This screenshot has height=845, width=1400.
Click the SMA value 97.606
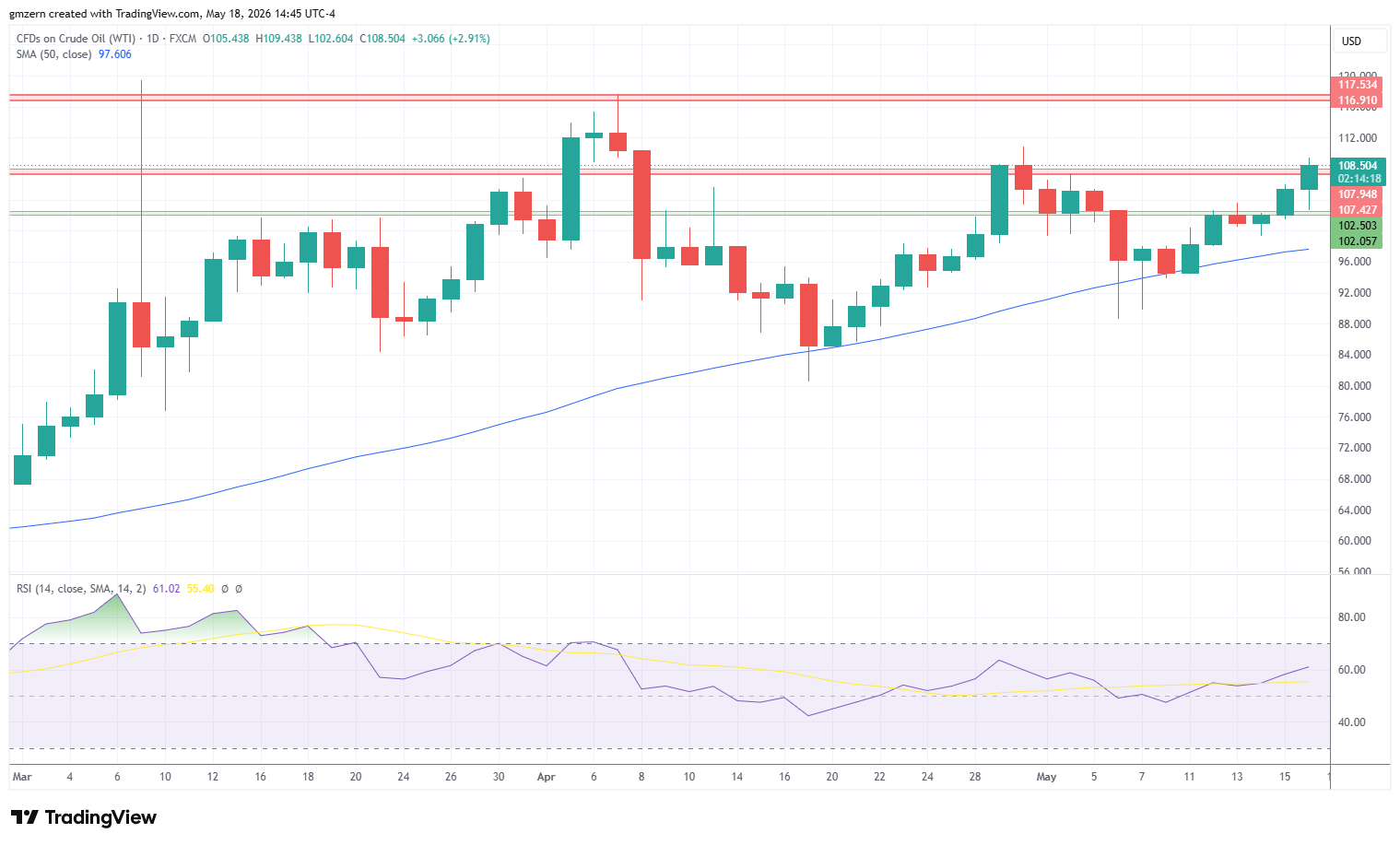pyautogui.click(x=115, y=54)
